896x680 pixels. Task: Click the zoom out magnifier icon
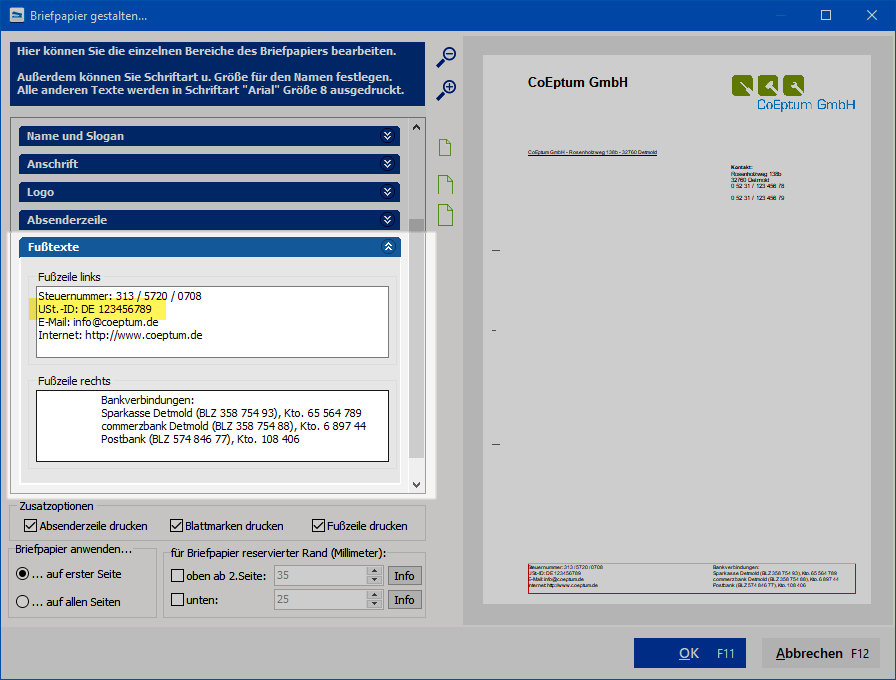pos(446,57)
